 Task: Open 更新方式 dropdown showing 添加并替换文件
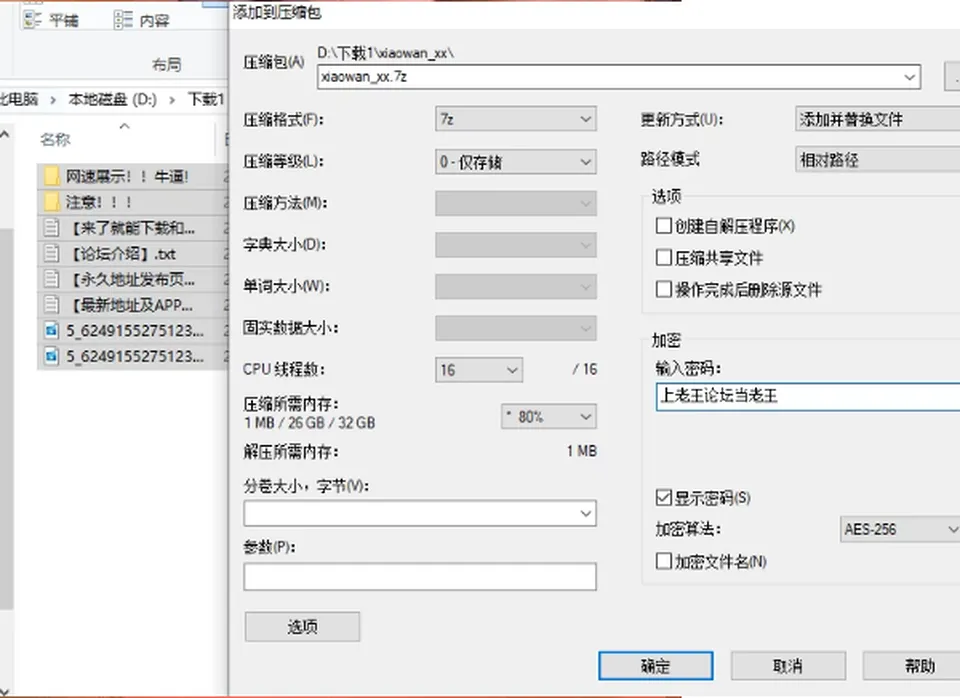click(878, 119)
